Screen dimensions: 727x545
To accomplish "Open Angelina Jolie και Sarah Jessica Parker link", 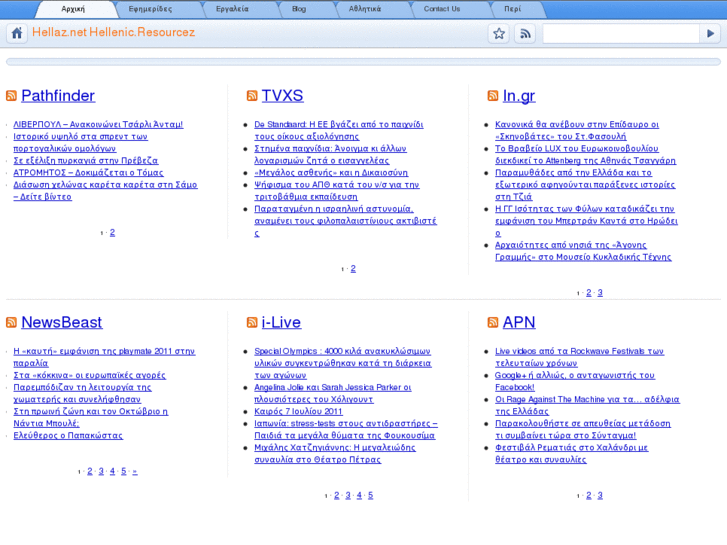I will 333,393.
